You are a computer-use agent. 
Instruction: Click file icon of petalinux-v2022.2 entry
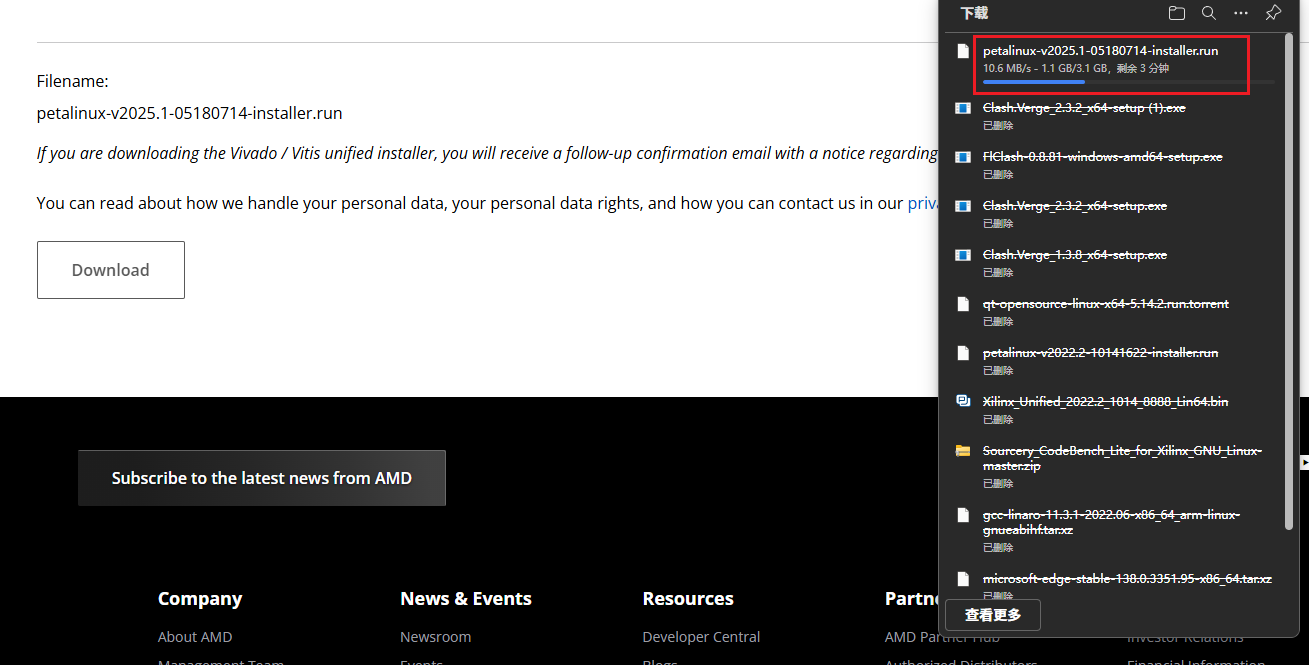tap(963, 353)
